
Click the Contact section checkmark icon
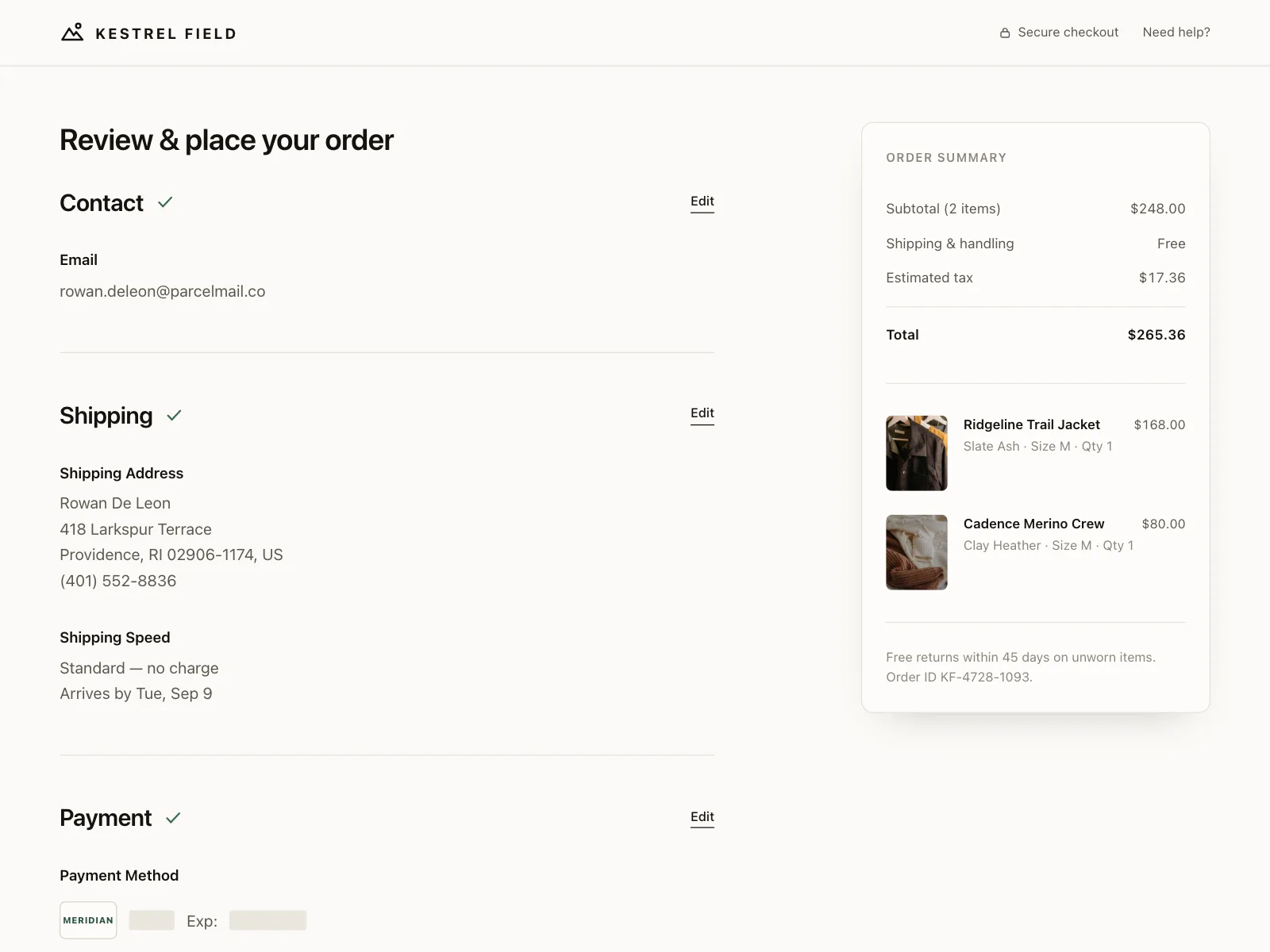165,202
